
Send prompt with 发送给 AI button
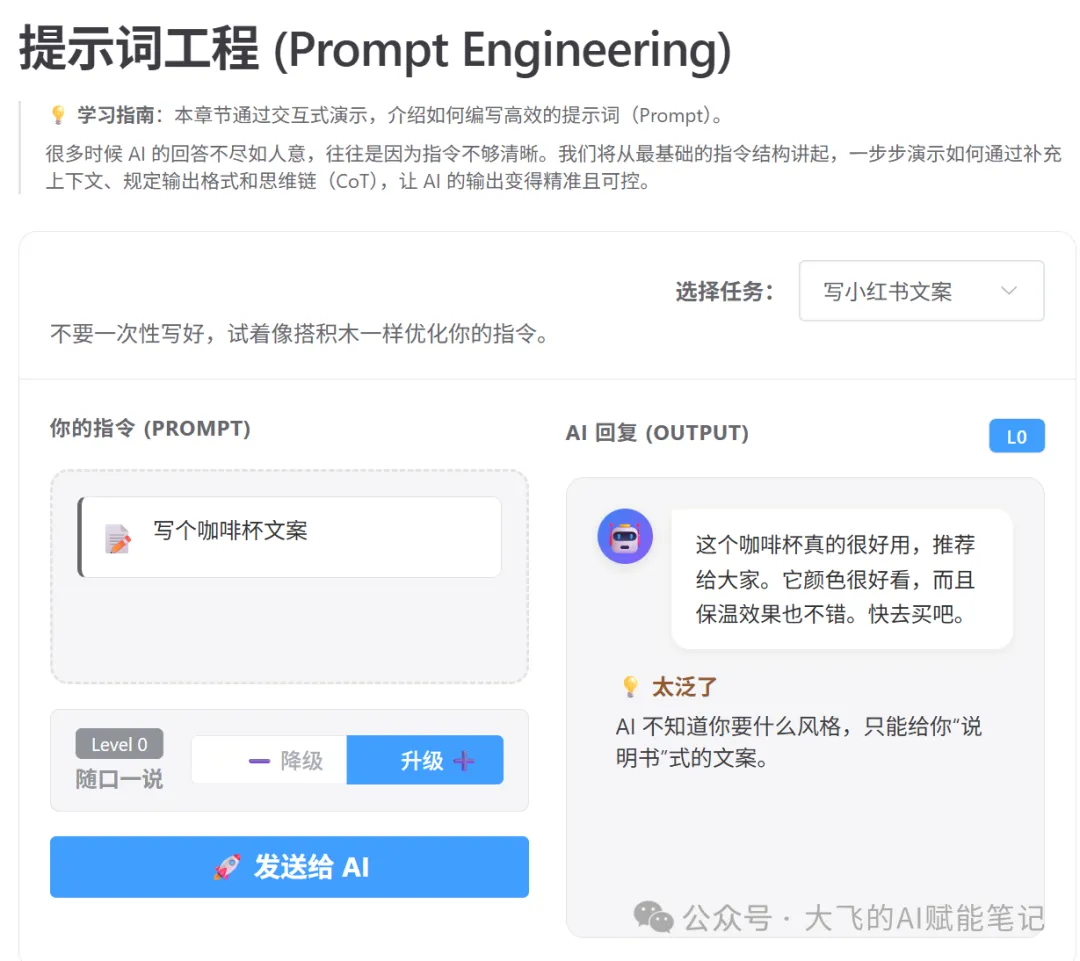(x=289, y=867)
